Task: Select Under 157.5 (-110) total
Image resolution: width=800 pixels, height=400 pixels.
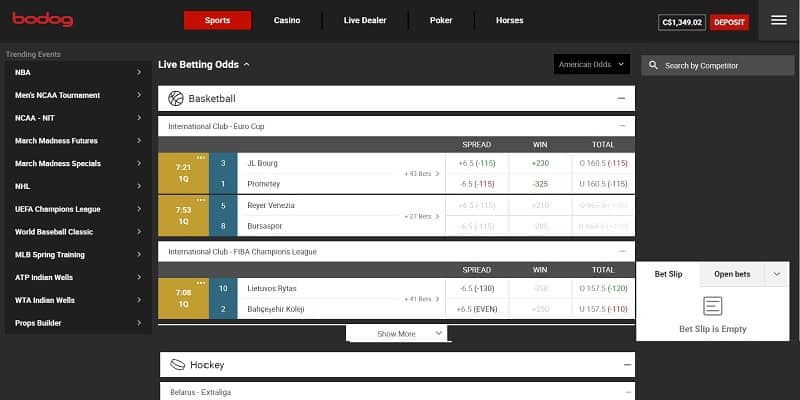Action: [603, 309]
